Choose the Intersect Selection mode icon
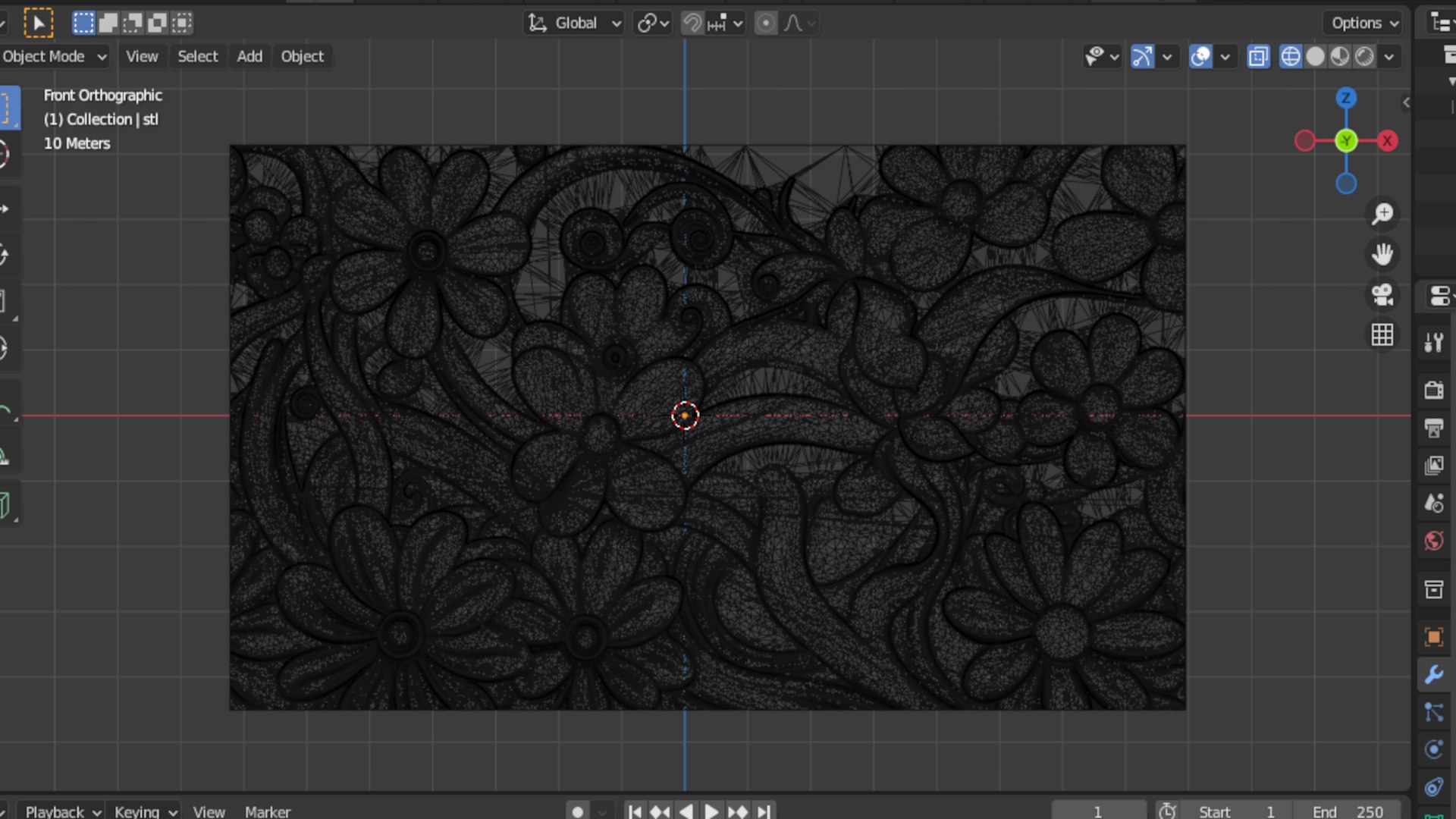1456x819 pixels. (182, 23)
